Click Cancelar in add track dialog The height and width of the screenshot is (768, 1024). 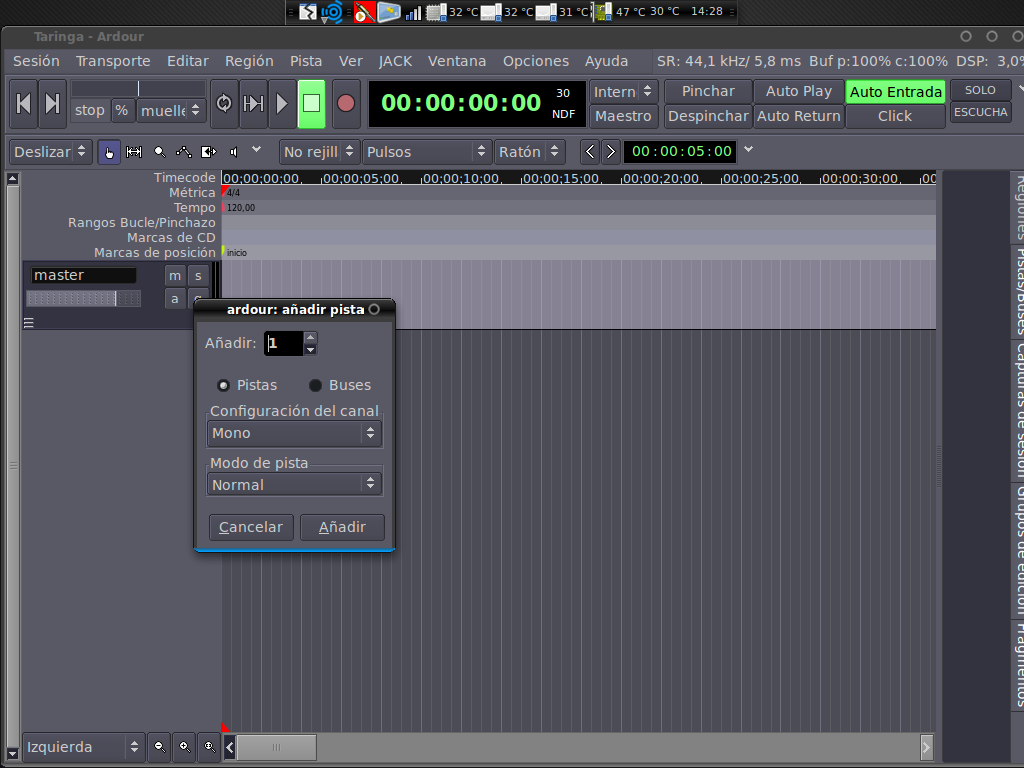pos(251,527)
